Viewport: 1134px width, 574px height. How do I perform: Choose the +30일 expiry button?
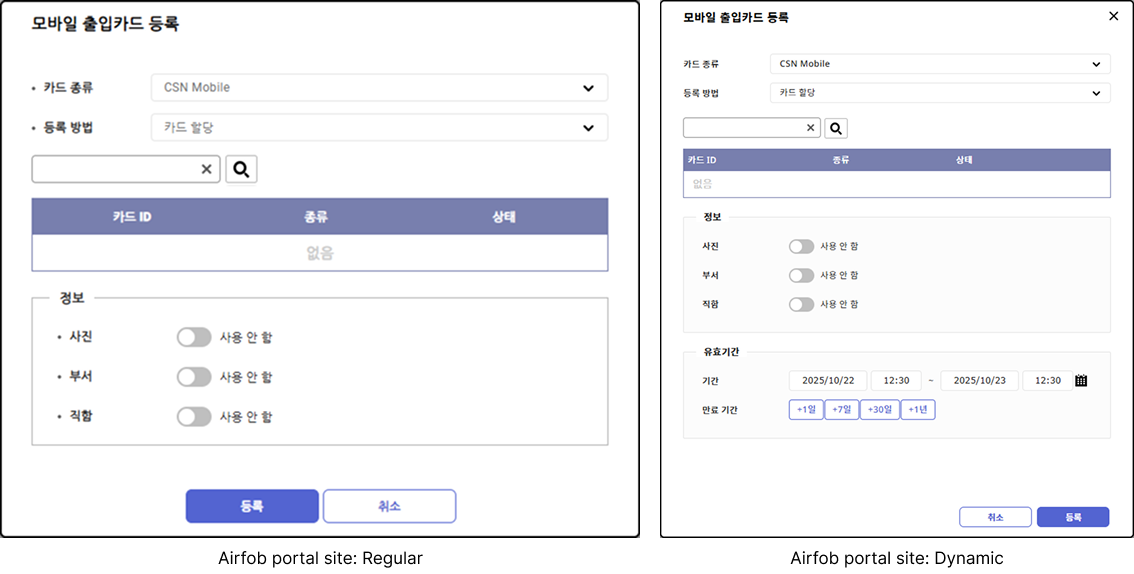click(x=879, y=410)
